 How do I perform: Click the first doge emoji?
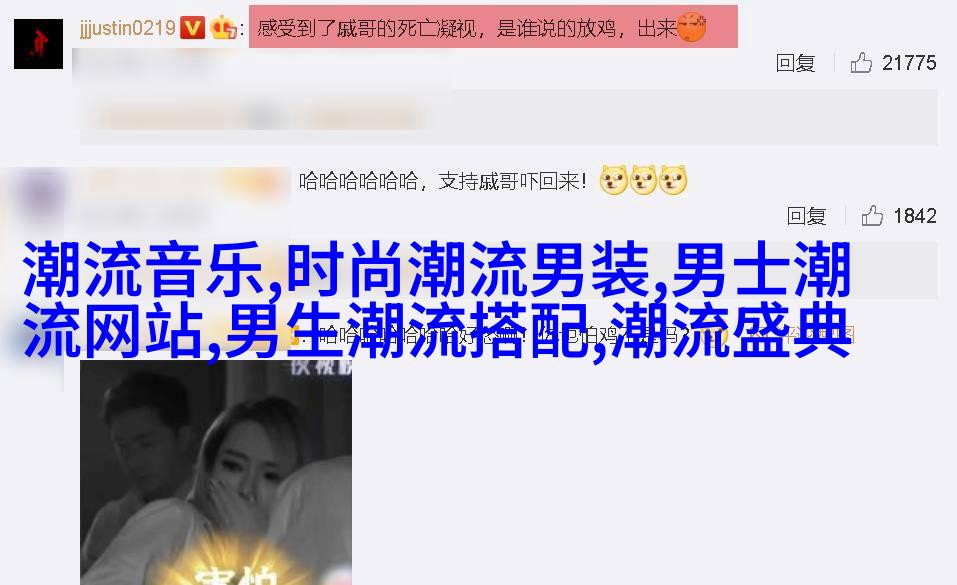click(613, 181)
